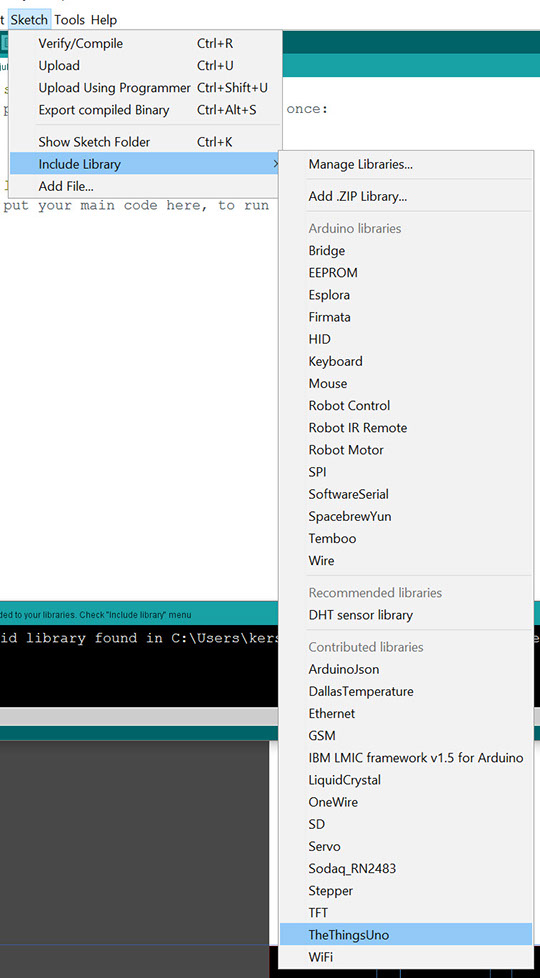Open the Help menu
Image resolution: width=540 pixels, height=978 pixels.
104,20
